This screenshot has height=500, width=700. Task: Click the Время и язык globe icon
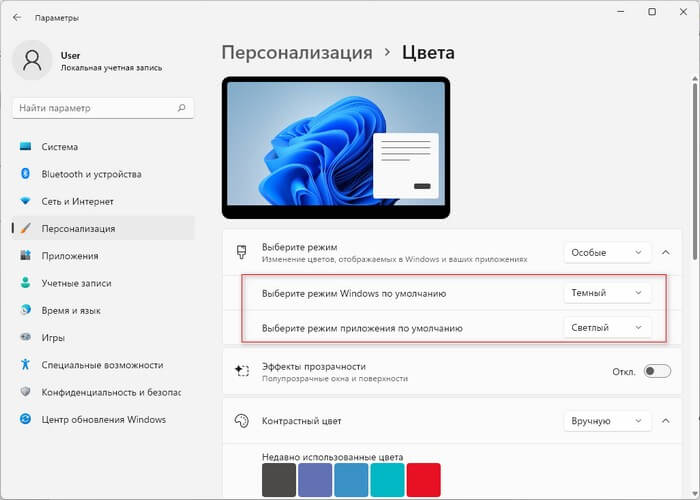[25, 310]
